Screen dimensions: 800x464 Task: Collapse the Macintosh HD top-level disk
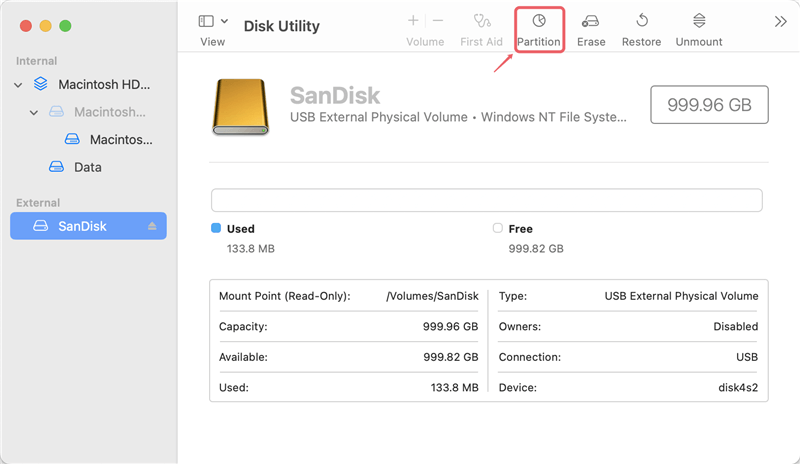[x=18, y=85]
